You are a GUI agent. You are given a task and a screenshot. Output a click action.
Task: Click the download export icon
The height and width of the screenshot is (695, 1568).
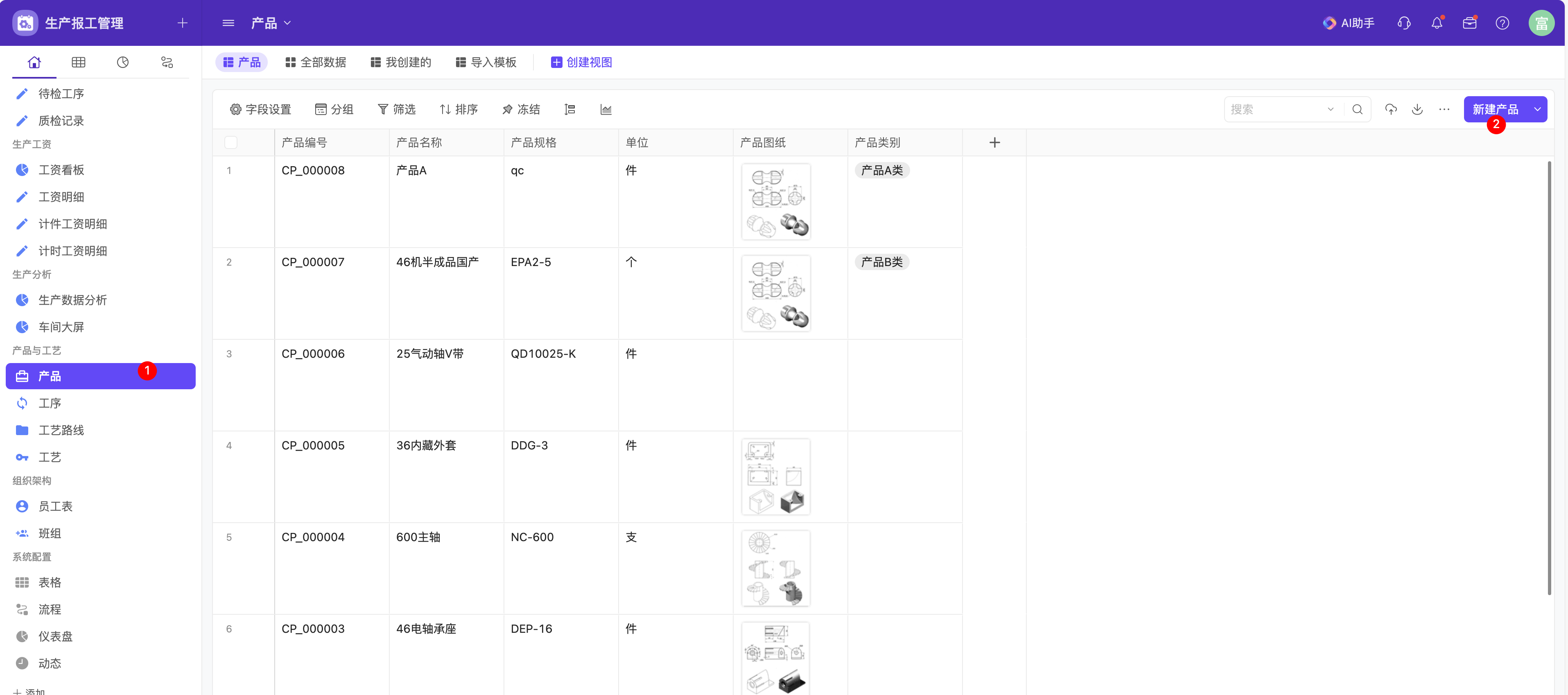coord(1417,110)
